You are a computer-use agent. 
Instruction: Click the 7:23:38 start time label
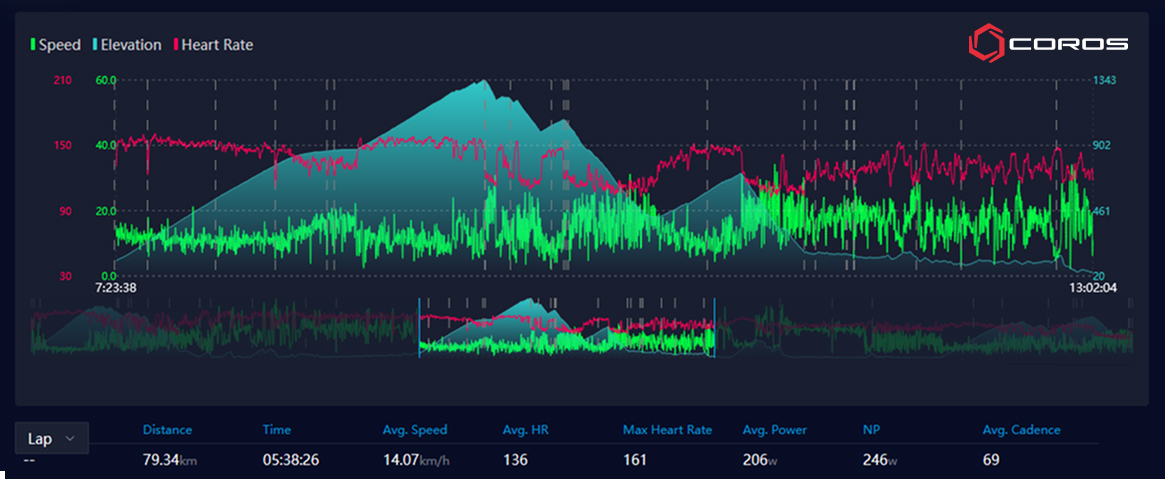click(115, 287)
